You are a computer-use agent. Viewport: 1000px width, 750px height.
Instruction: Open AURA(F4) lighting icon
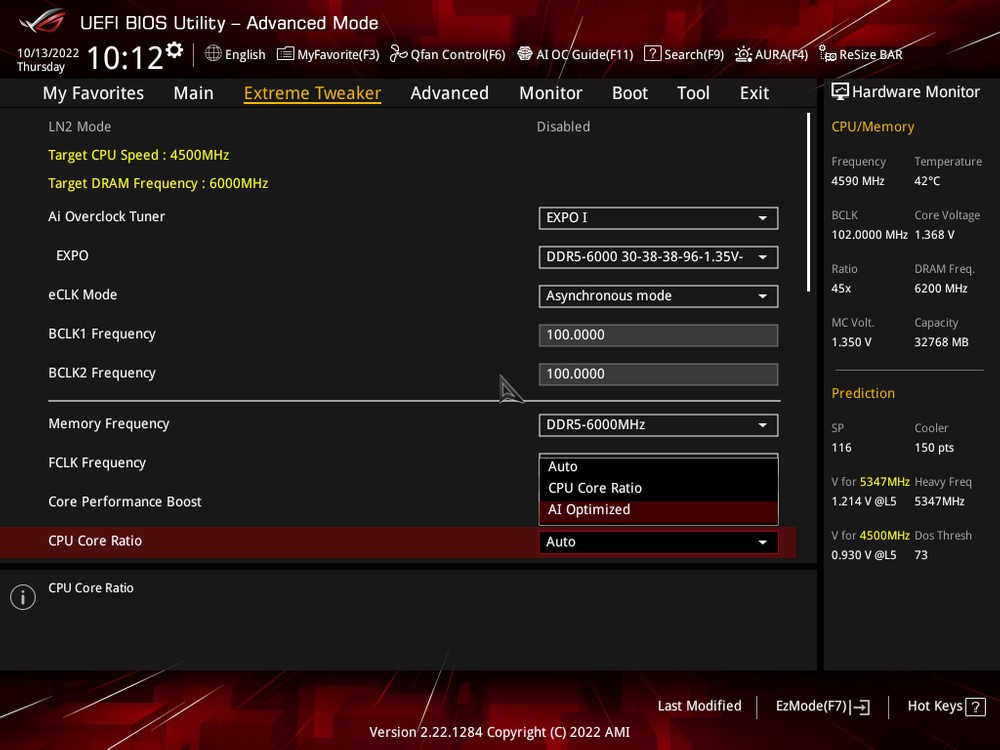coord(743,54)
